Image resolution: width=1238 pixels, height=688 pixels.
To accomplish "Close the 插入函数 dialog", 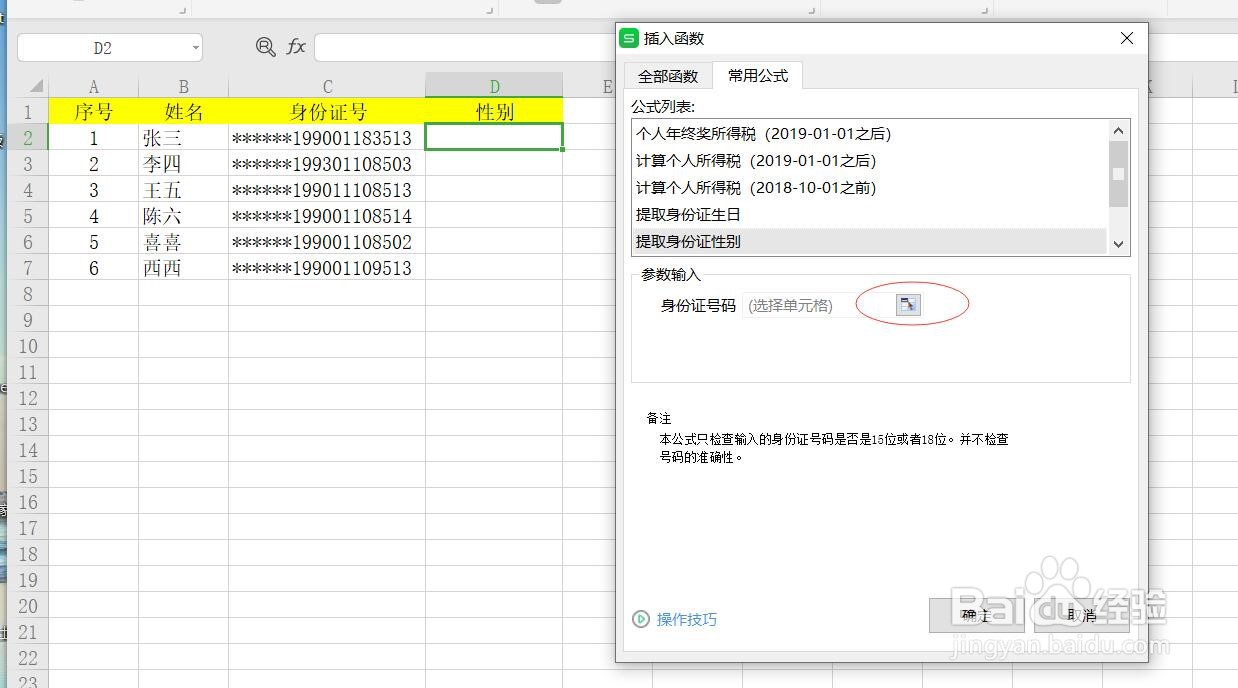I will 1127,38.
